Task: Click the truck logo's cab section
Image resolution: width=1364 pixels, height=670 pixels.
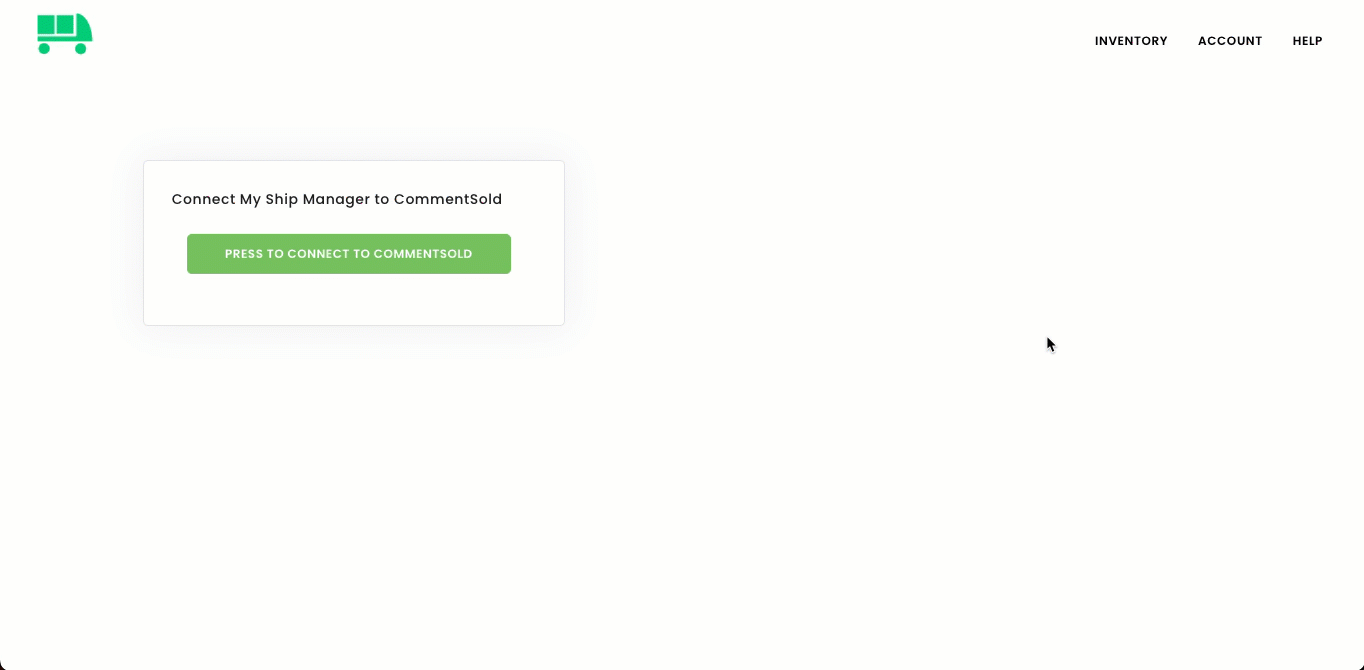Action: [84, 27]
